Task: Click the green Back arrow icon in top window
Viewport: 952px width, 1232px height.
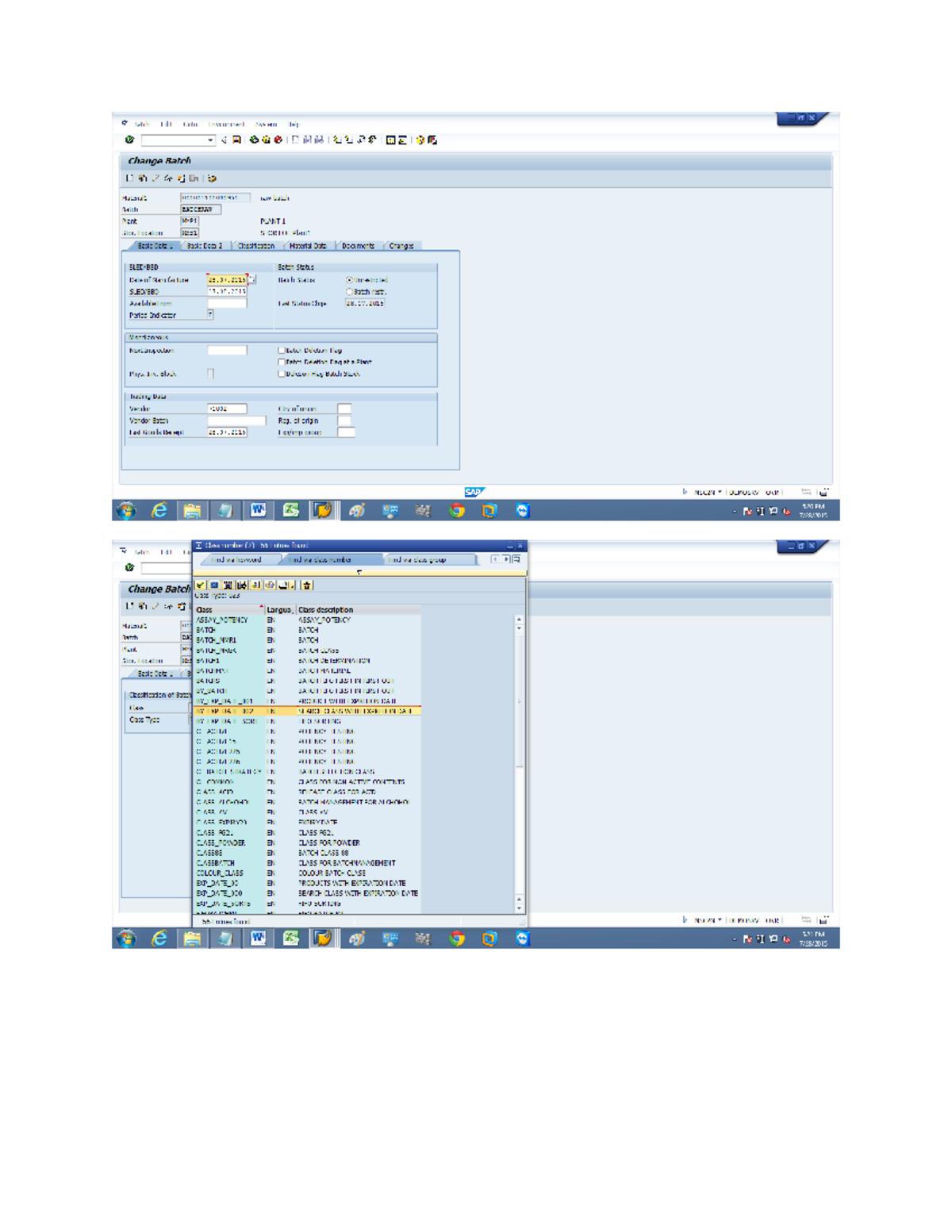Action: tap(254, 140)
